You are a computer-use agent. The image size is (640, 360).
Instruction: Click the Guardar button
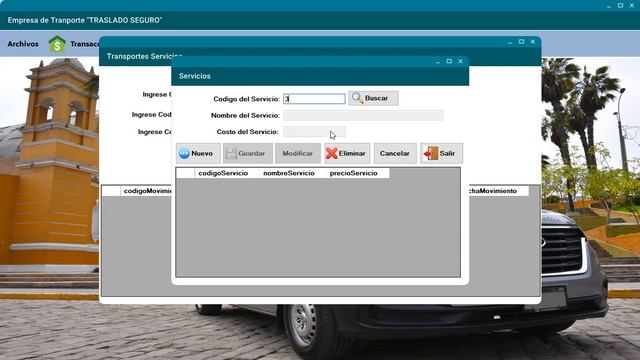[x=248, y=153]
